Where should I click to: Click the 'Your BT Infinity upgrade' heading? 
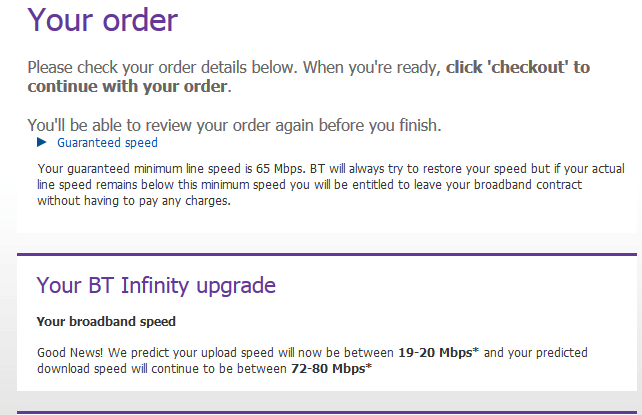[156, 285]
